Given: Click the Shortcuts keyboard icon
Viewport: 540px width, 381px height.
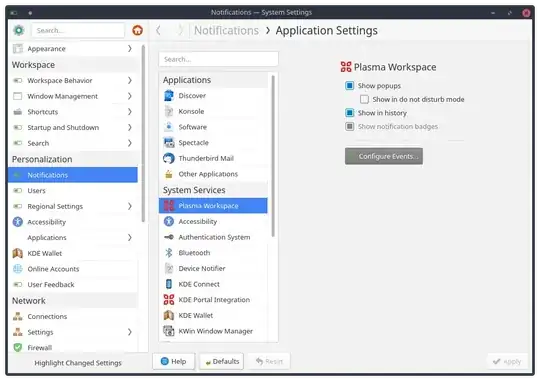Looking at the screenshot, I should pyautogui.click(x=18, y=112).
